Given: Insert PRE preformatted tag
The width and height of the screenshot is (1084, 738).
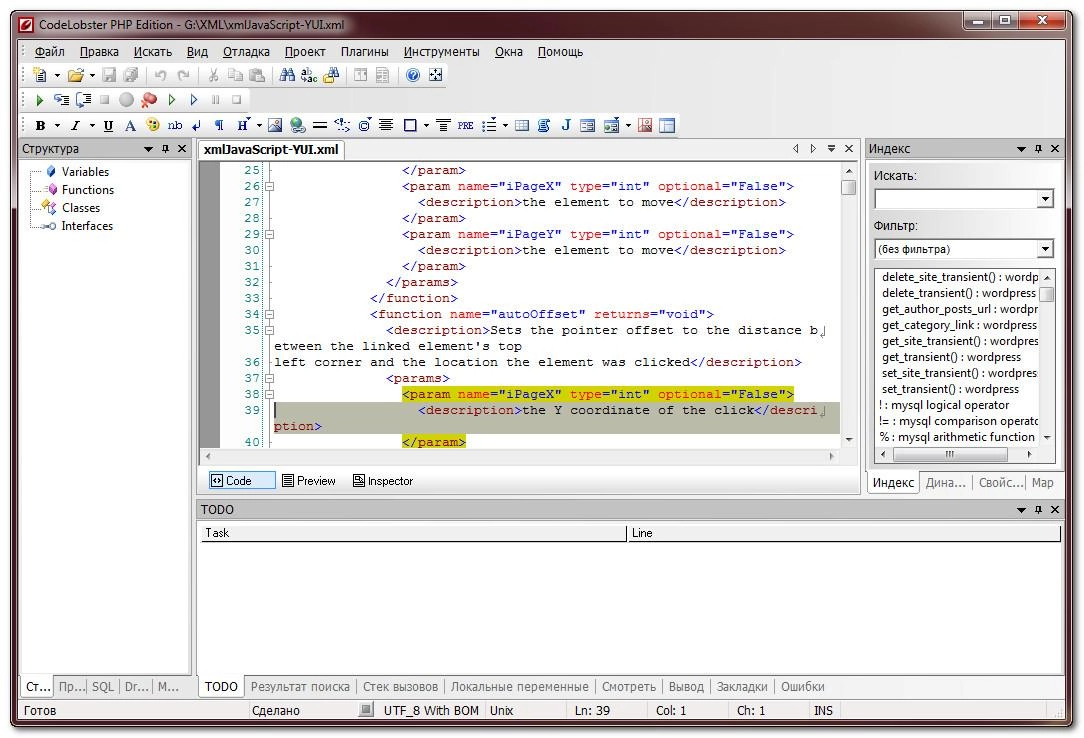Looking at the screenshot, I should coord(465,125).
